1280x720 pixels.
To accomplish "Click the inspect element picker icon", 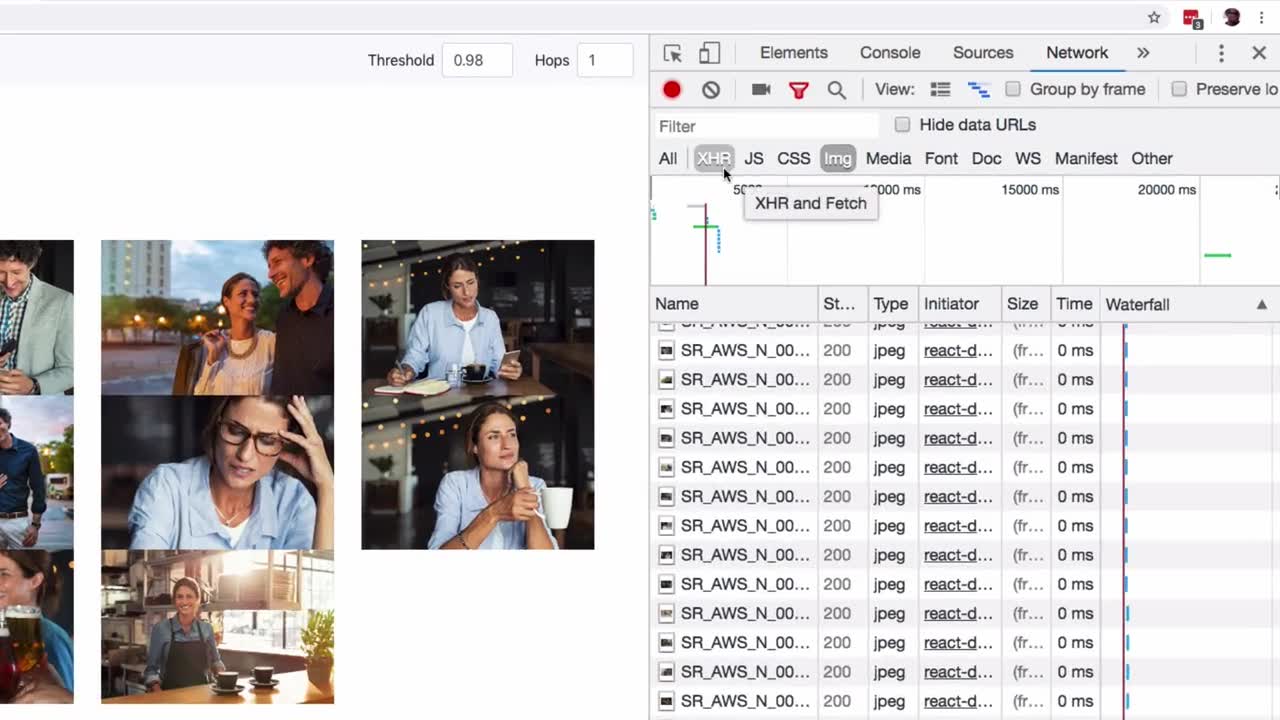I will click(x=672, y=54).
